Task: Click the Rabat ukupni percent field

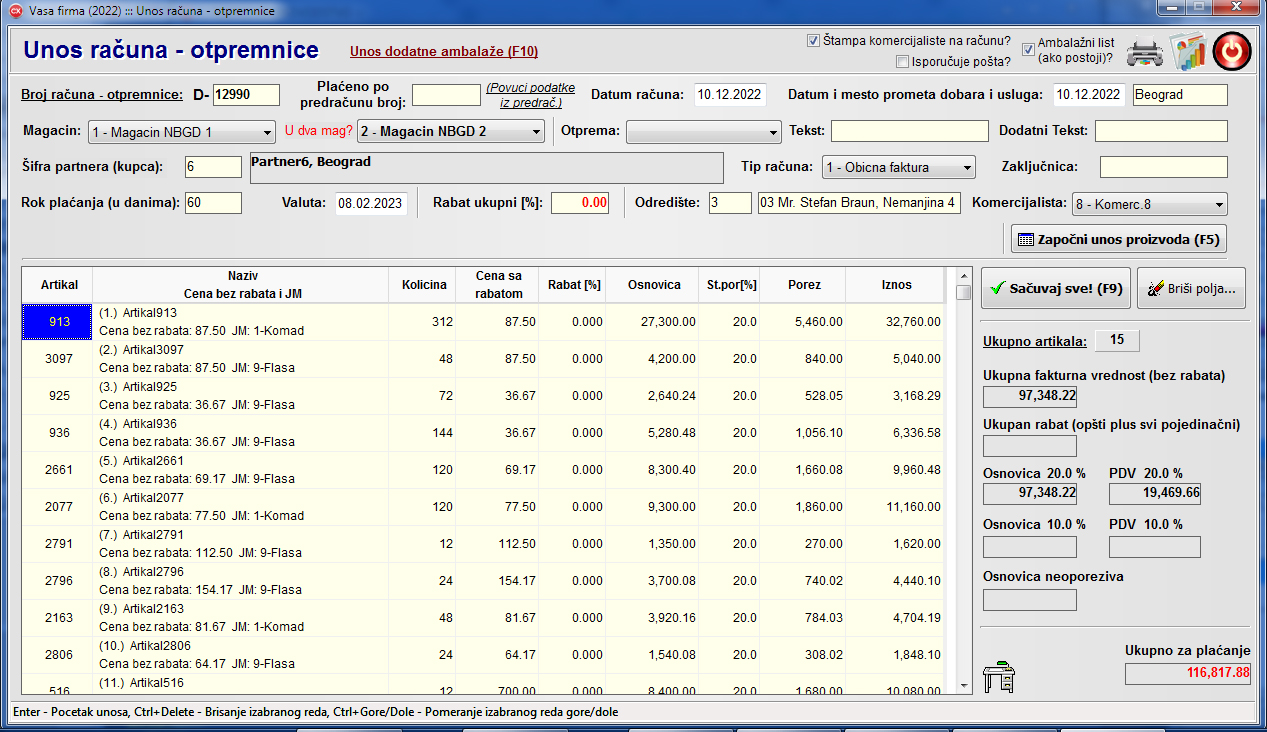Action: (580, 203)
